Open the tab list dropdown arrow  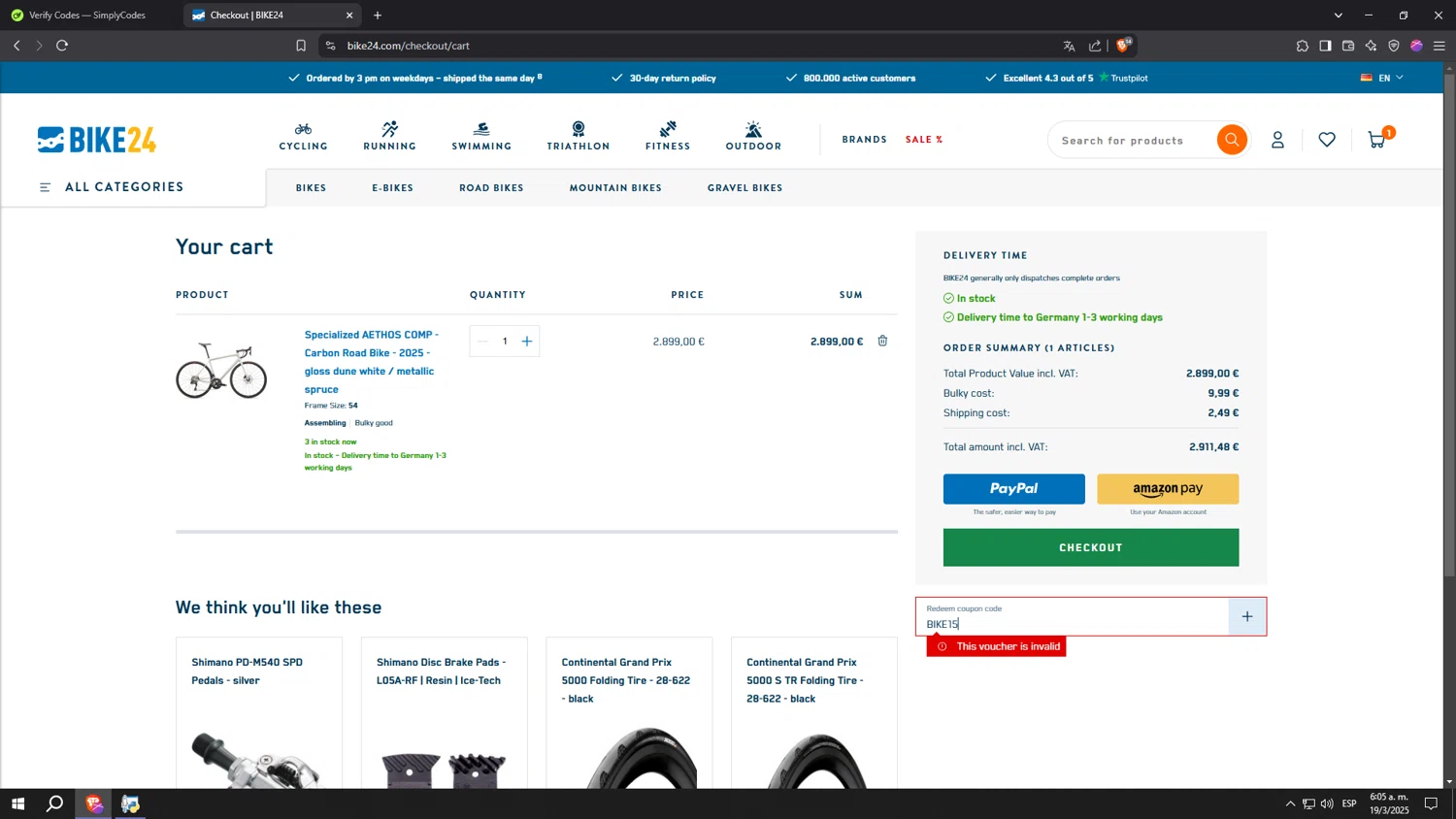pos(1339,16)
